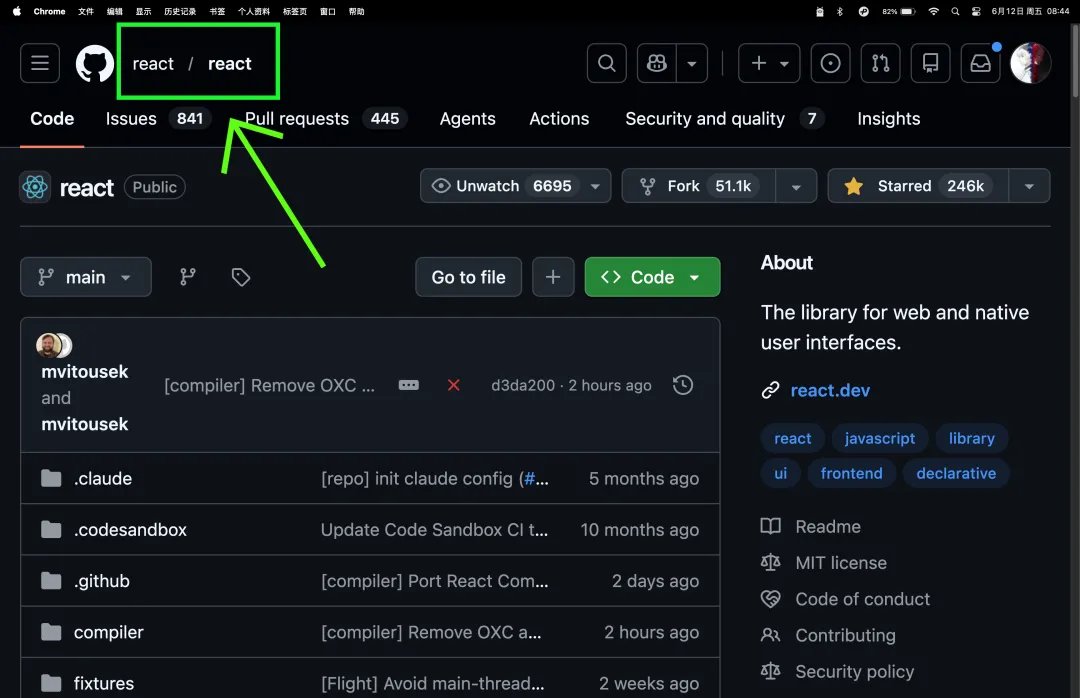1080x698 pixels.
Task: Open the .github folder
Action: coord(101,581)
